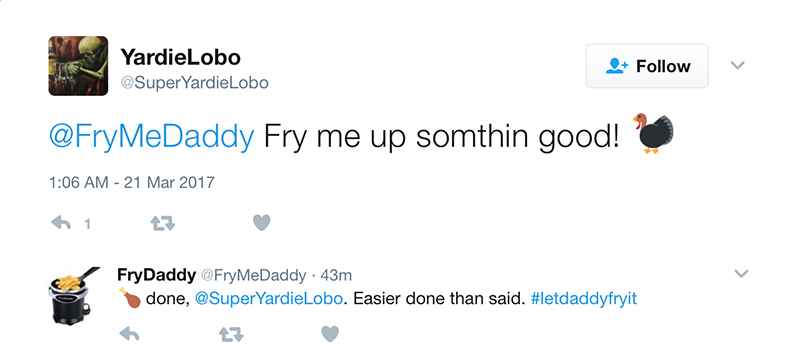792x360 pixels.
Task: Open the #letdaddyfryit hashtag
Action: 584,299
